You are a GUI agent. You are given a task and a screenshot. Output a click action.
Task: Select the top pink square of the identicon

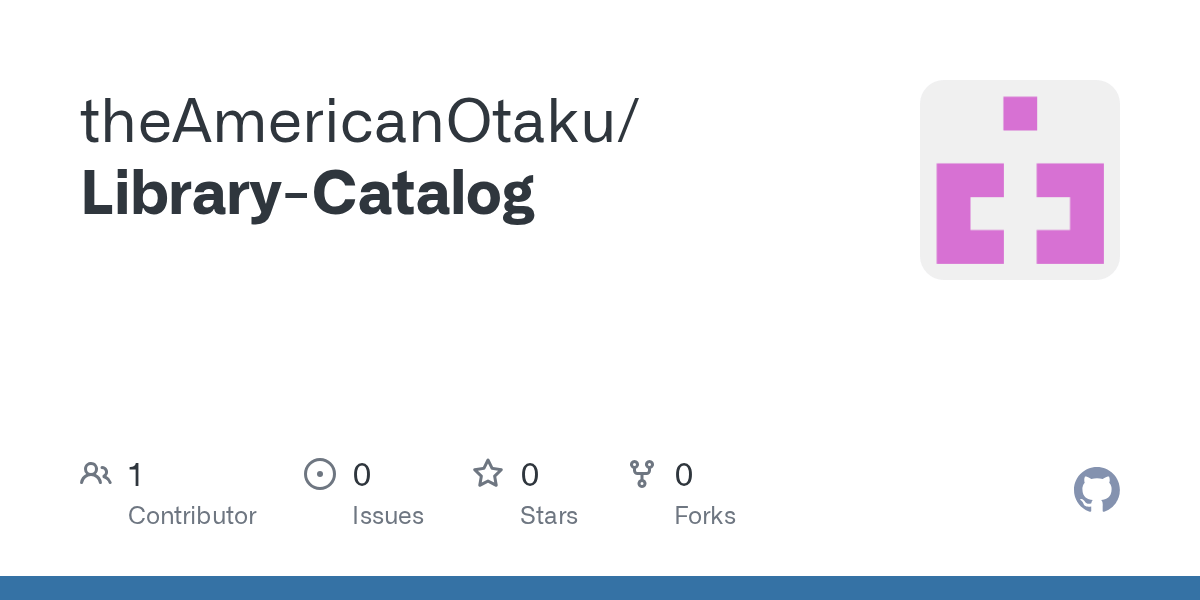[x=1020, y=113]
